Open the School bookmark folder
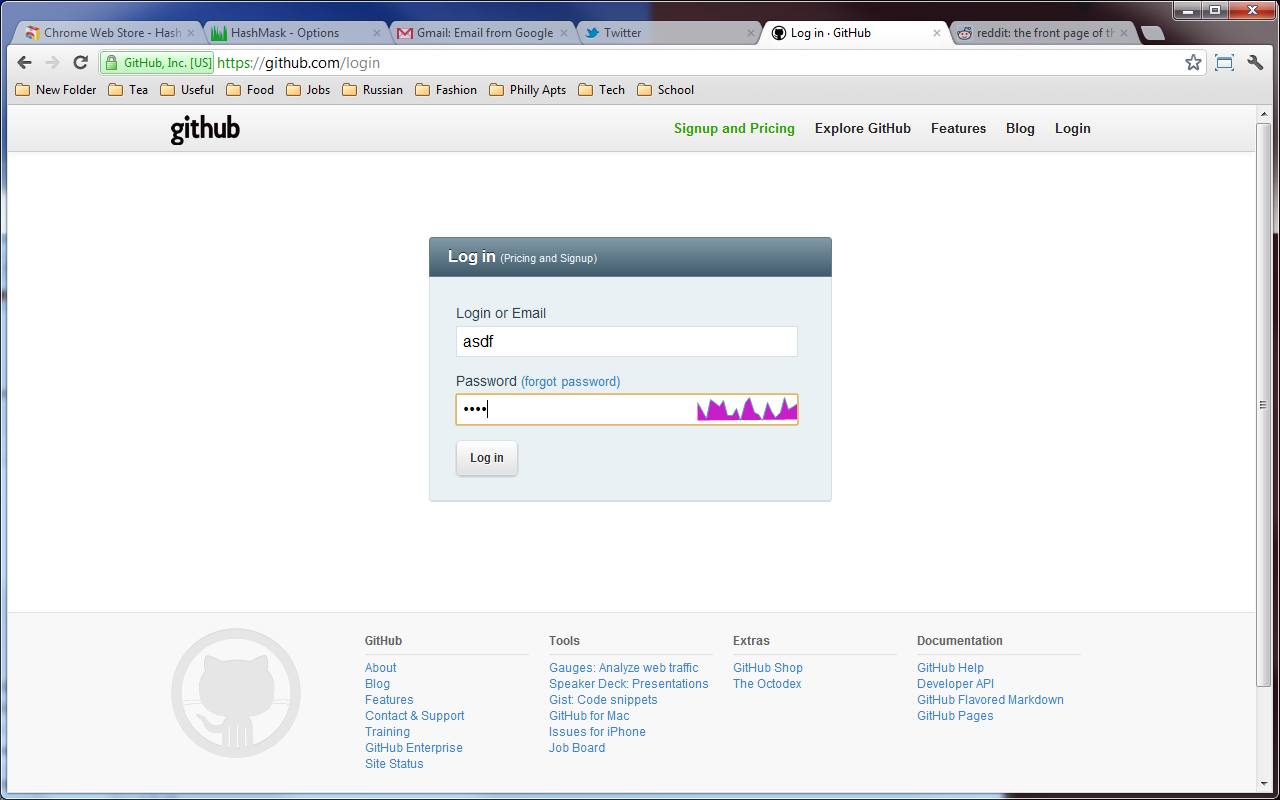Image resolution: width=1280 pixels, height=800 pixels. pyautogui.click(x=665, y=90)
